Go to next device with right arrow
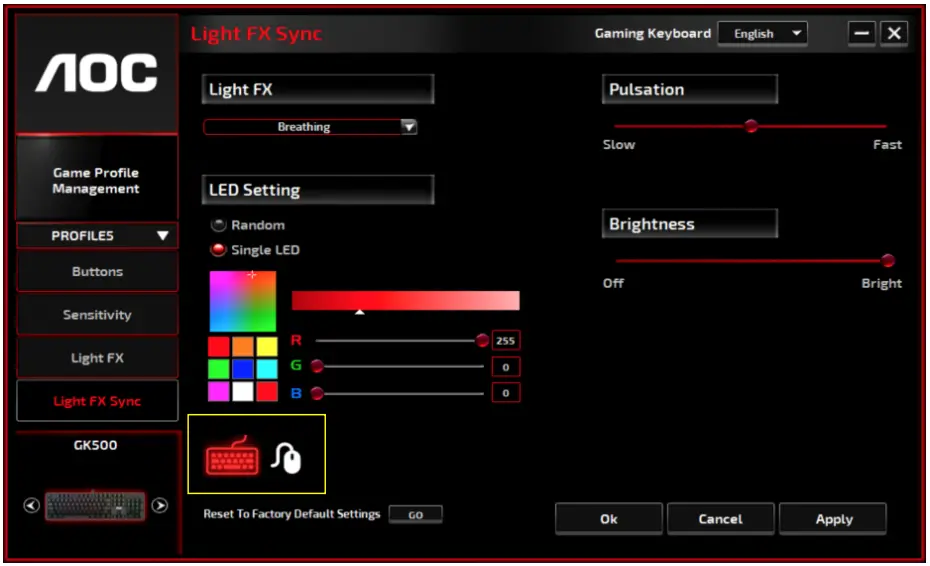The height and width of the screenshot is (566, 930). (x=160, y=505)
